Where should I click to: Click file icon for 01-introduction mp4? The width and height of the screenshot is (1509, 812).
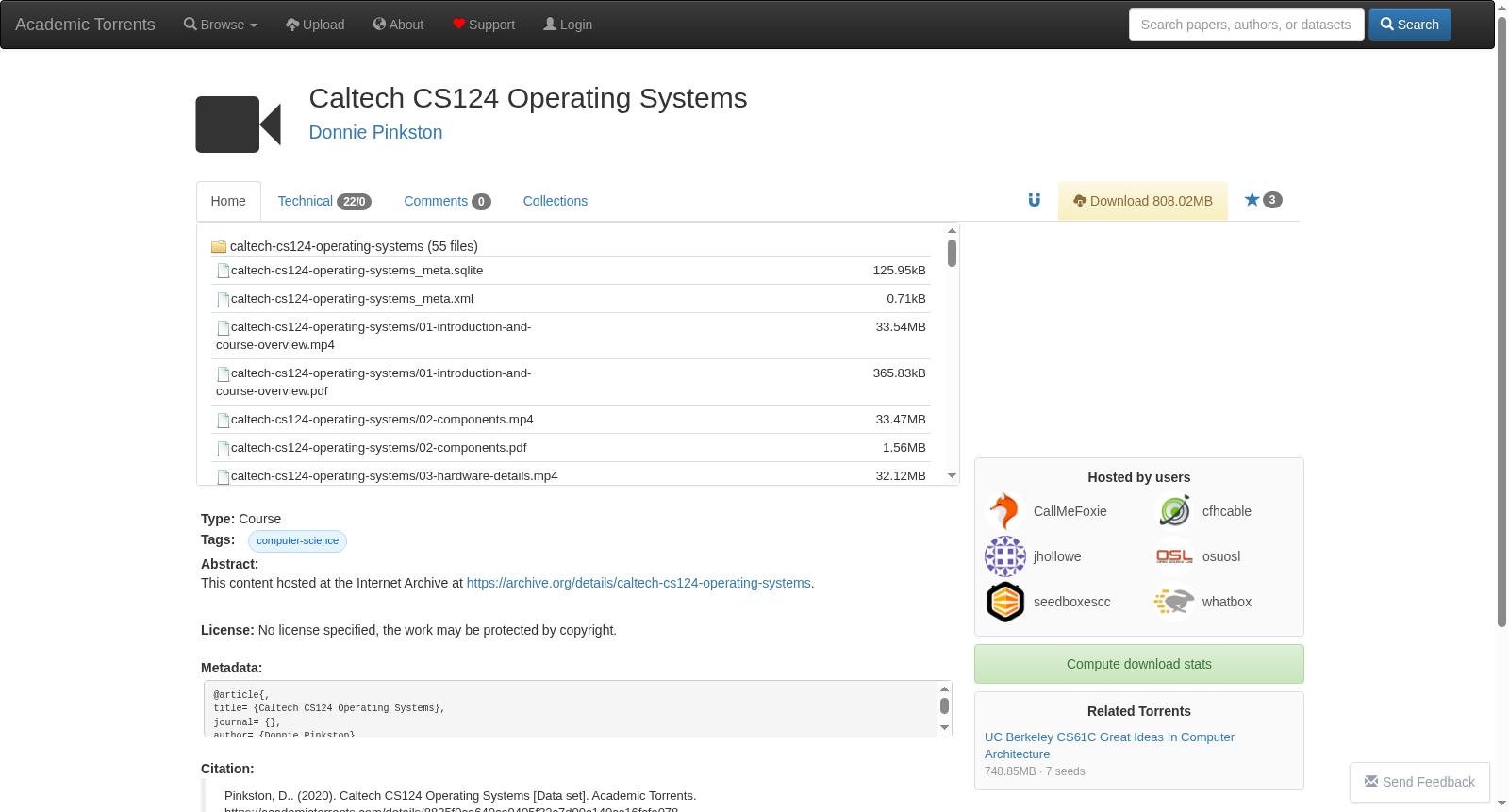224,327
